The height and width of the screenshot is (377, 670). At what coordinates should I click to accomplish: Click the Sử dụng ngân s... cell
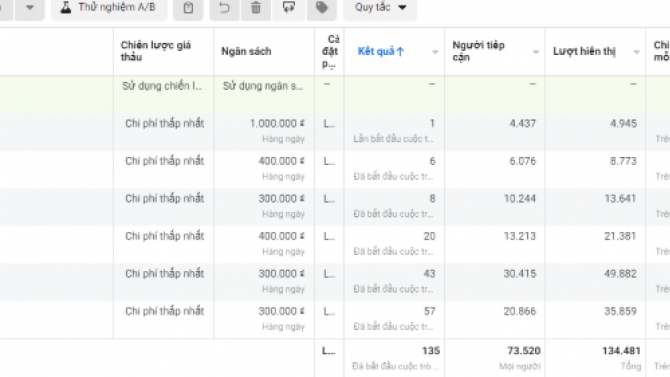click(x=263, y=86)
